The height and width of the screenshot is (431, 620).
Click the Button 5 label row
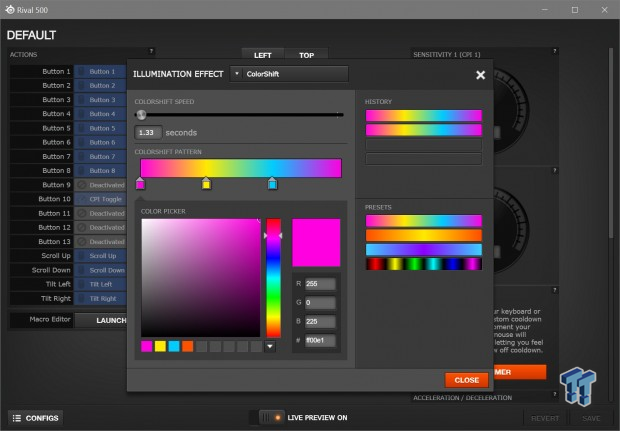pos(42,128)
